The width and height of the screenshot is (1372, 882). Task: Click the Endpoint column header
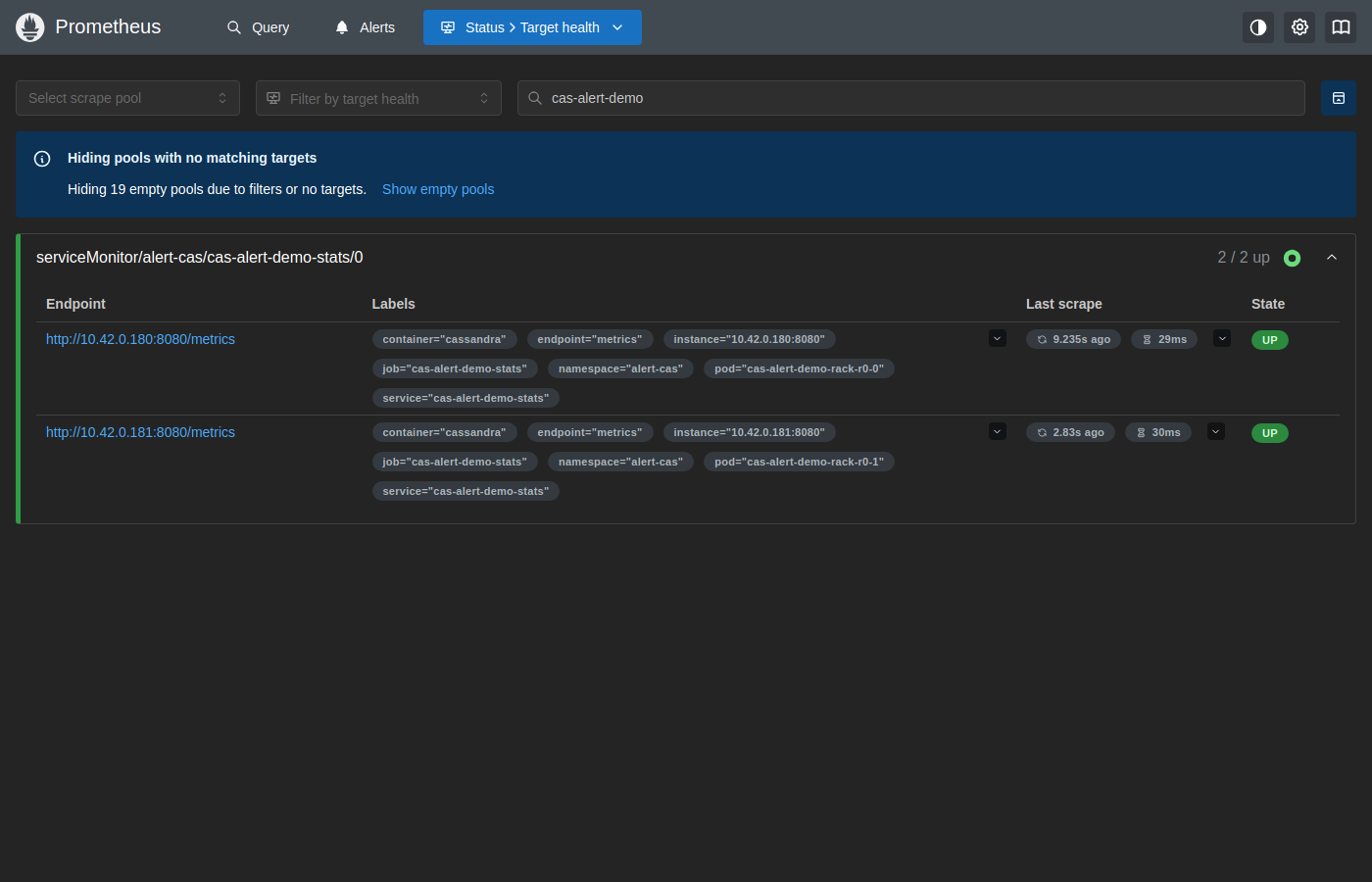click(x=75, y=304)
